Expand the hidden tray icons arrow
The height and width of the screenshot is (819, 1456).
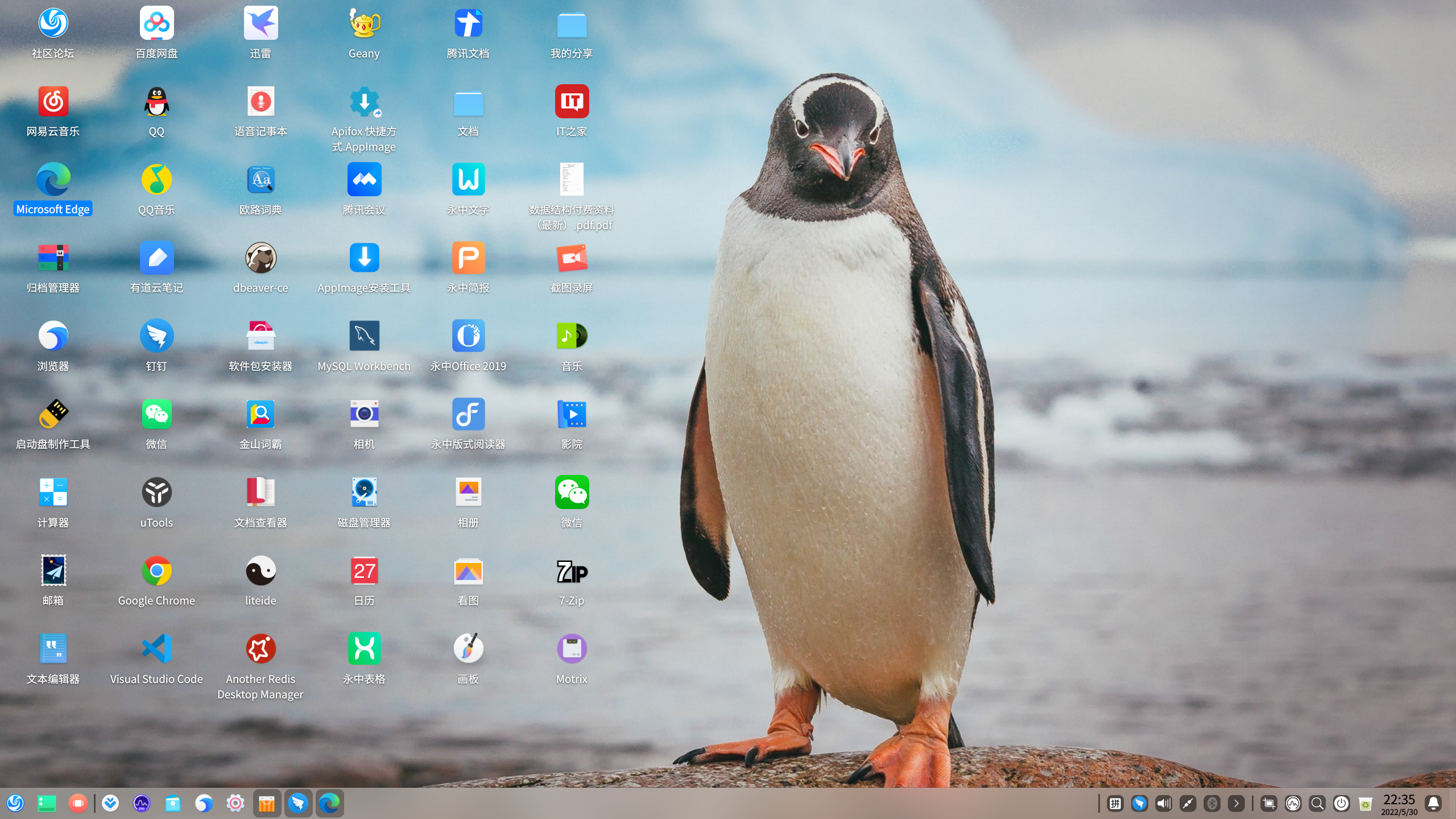coord(1238,803)
